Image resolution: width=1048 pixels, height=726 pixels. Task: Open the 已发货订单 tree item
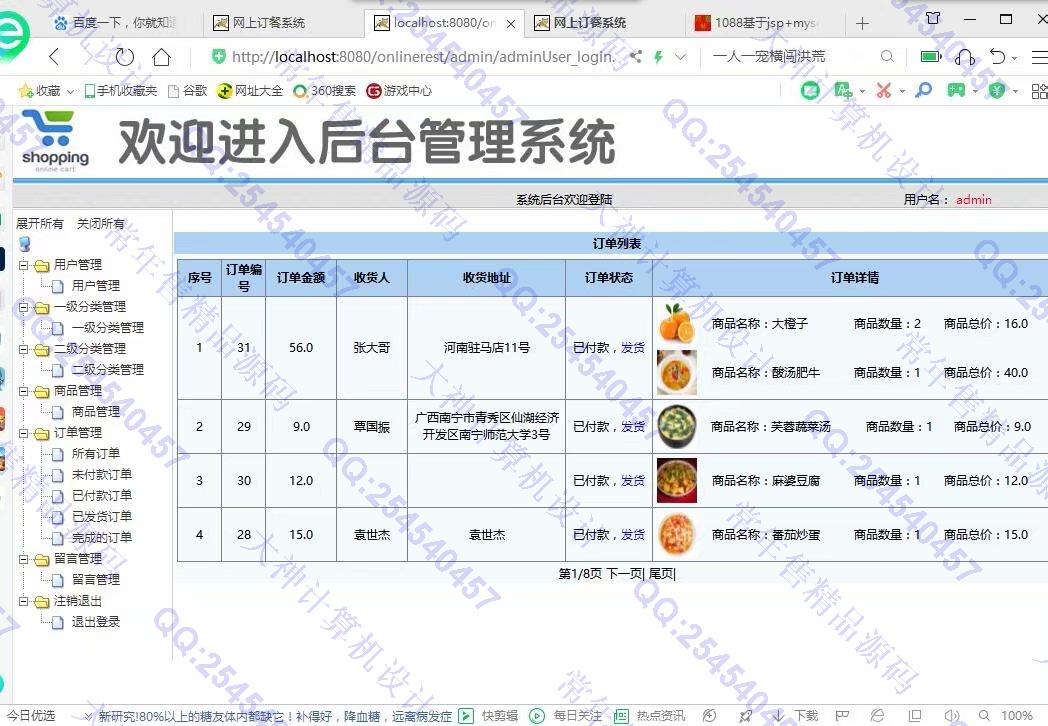pos(102,516)
